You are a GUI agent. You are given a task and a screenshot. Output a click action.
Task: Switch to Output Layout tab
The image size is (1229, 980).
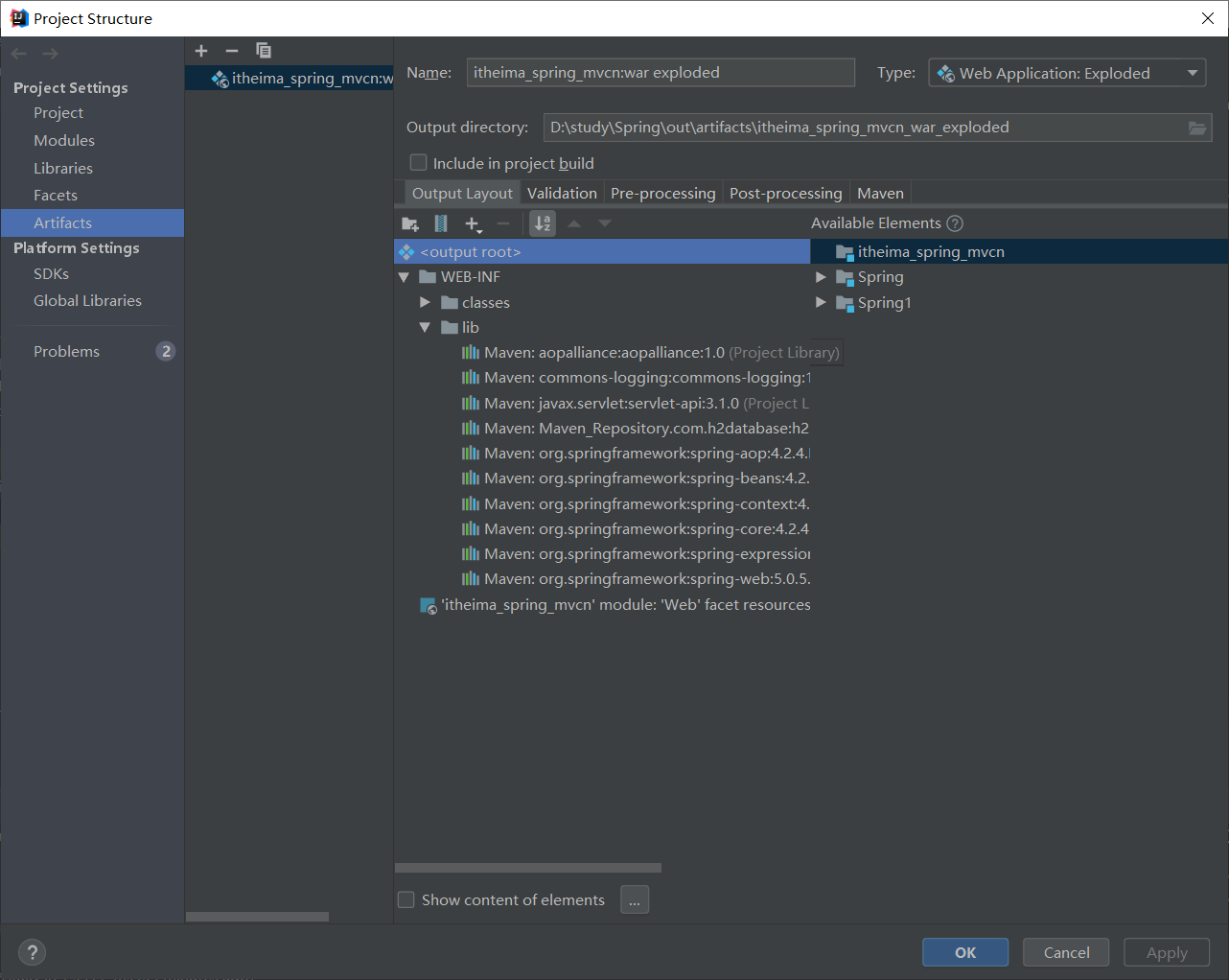(462, 193)
